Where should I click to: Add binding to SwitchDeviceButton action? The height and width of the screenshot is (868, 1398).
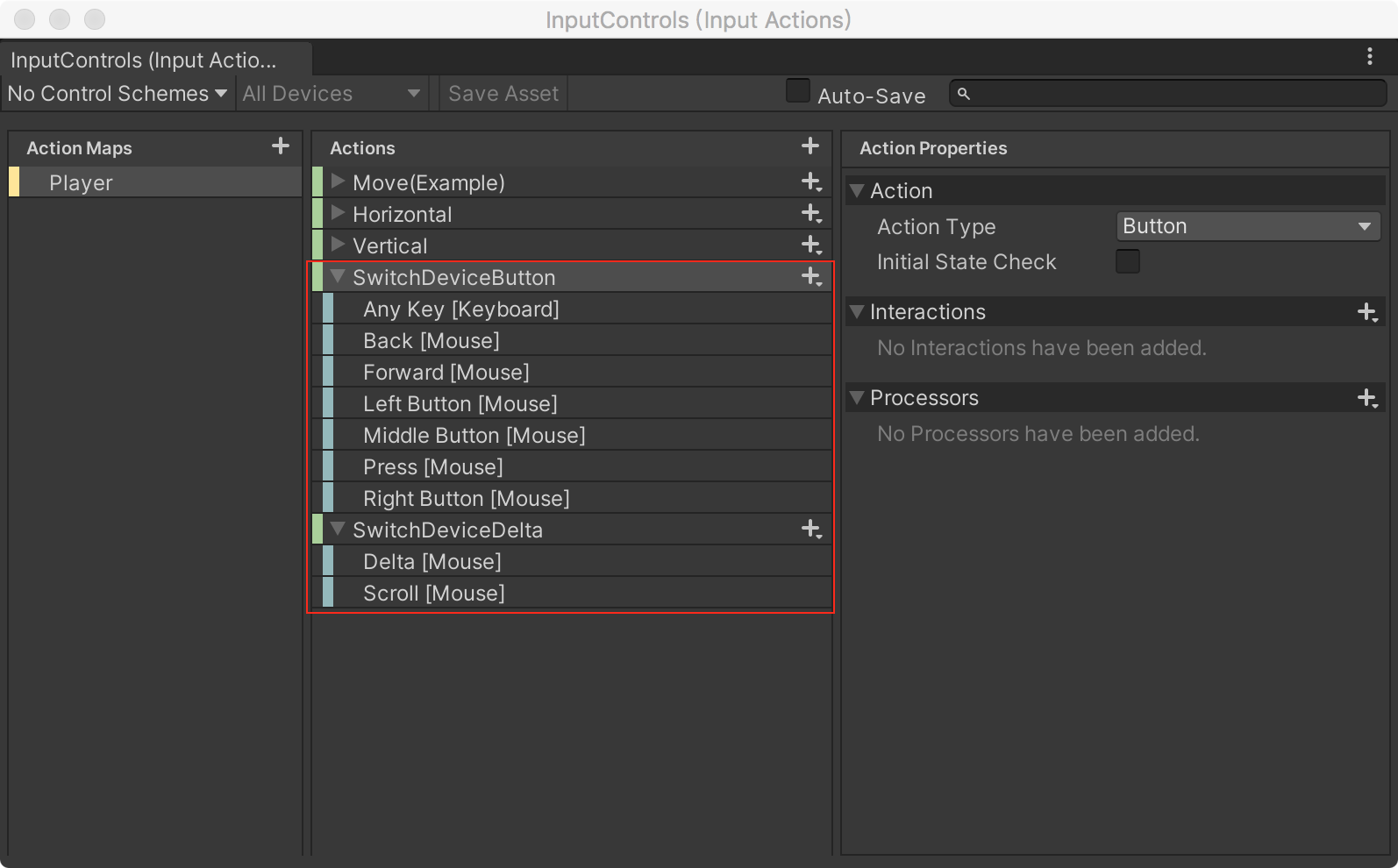(811, 277)
